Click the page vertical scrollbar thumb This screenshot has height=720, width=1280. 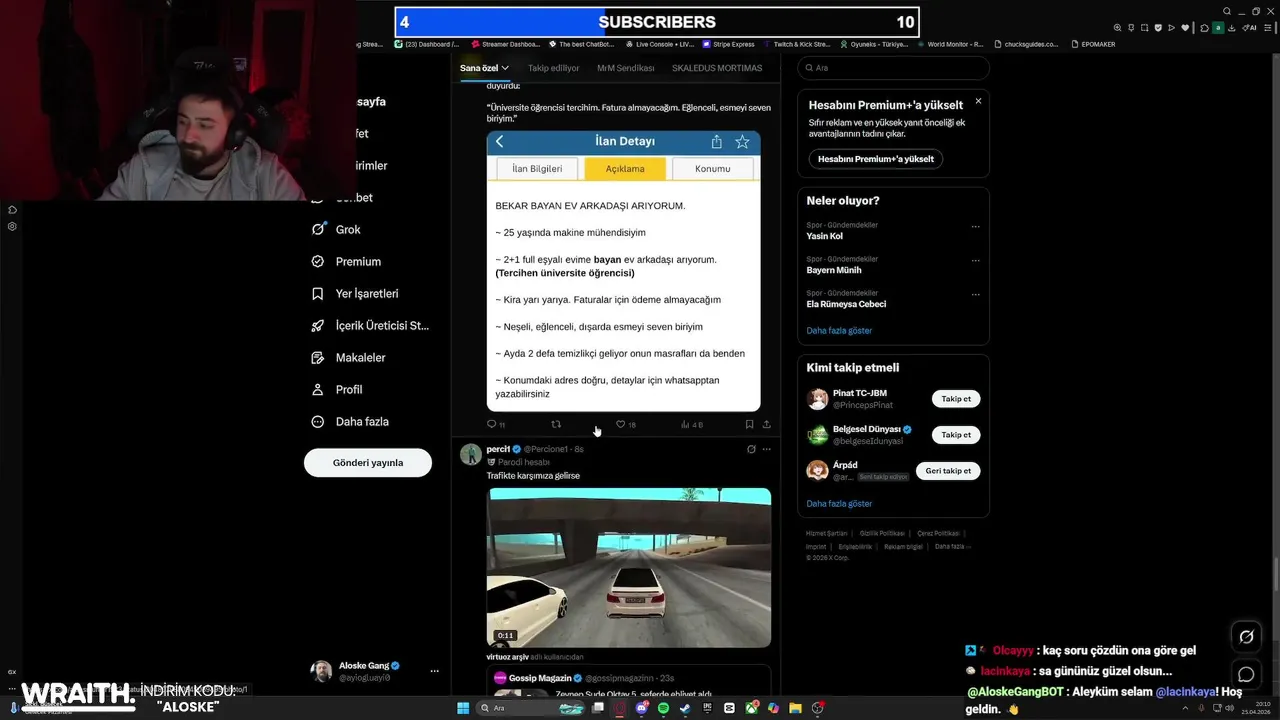tap(1274, 574)
